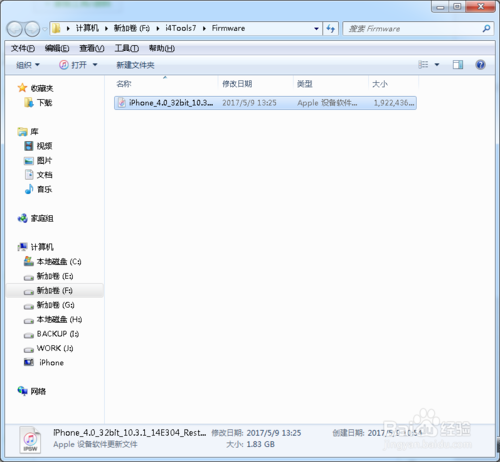
Task: Click the homegroup icon beside 家庭组
Action: 22,218
